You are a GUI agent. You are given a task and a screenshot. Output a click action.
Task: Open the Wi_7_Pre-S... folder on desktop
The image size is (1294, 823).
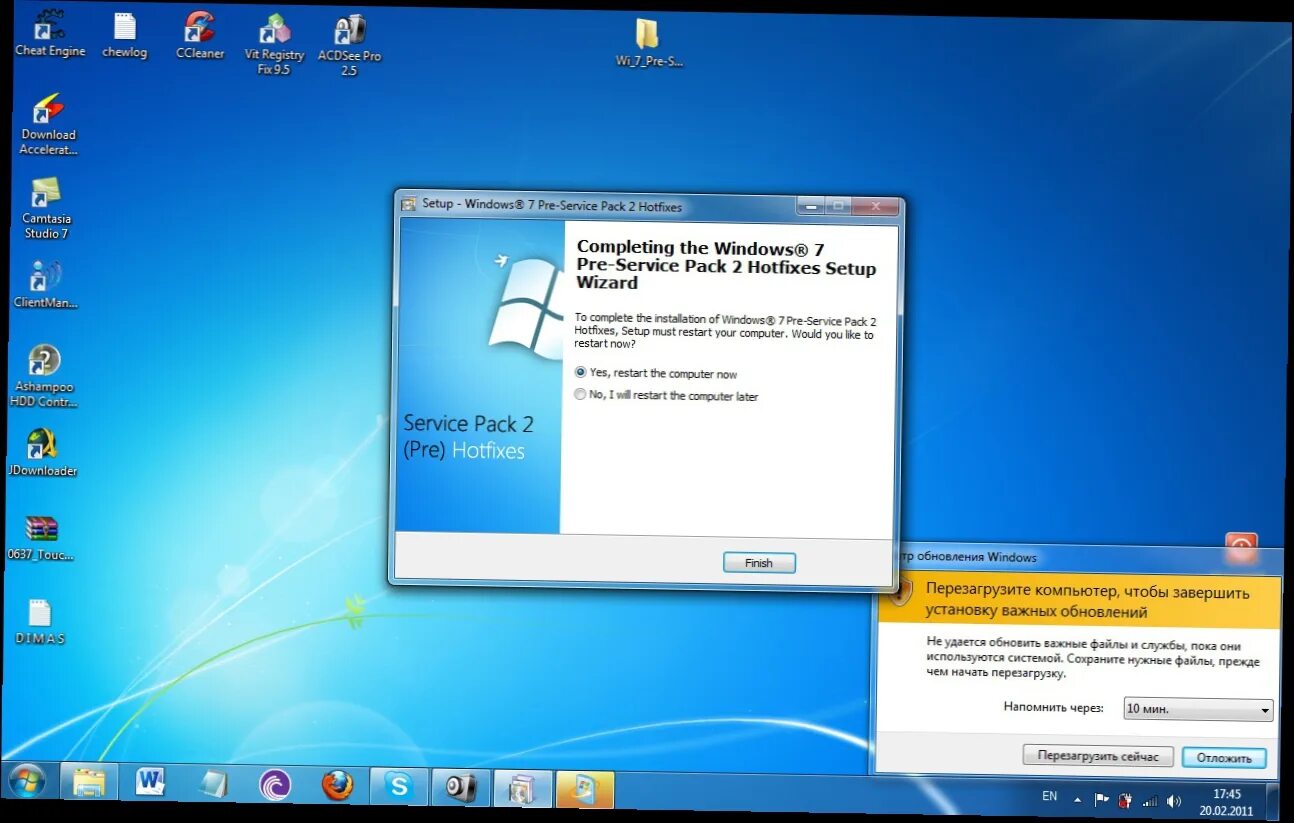click(648, 43)
